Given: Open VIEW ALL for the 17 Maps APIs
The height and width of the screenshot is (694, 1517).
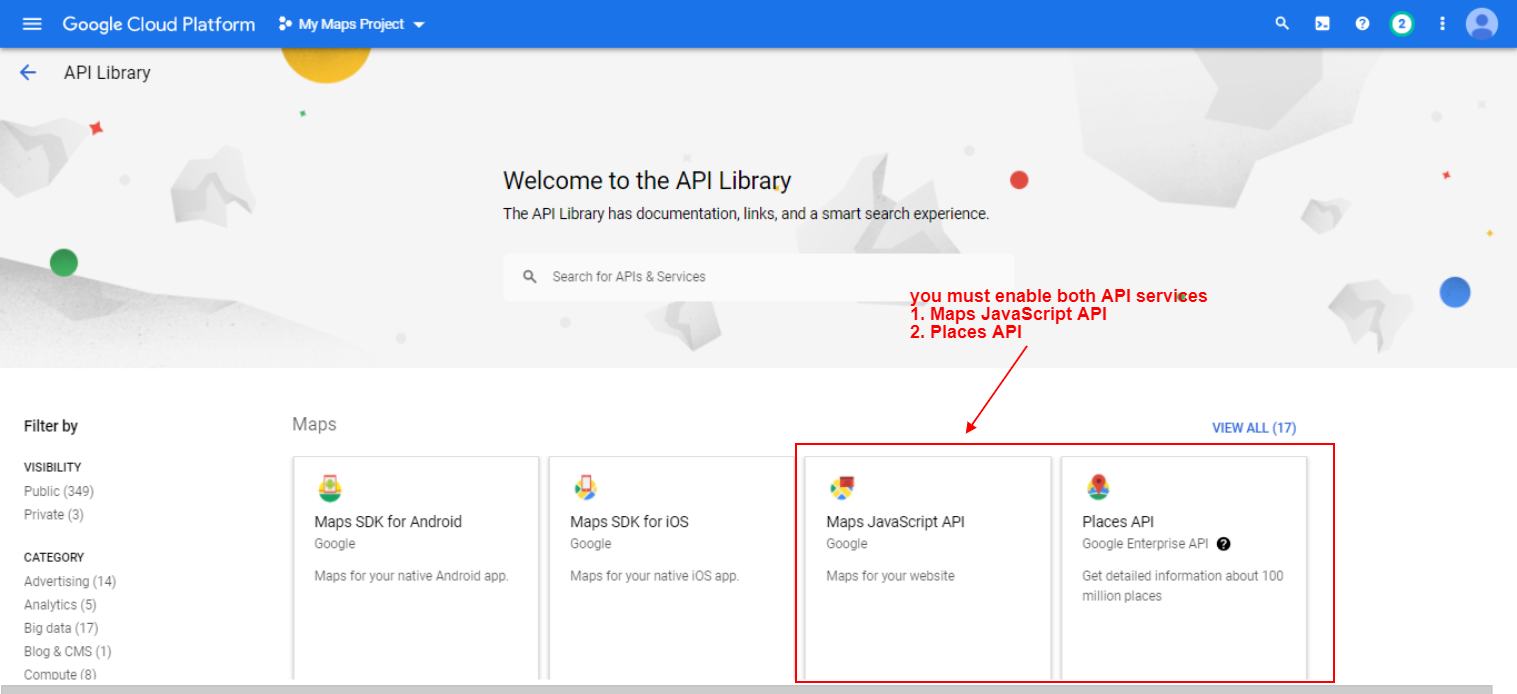Looking at the screenshot, I should click(1253, 427).
